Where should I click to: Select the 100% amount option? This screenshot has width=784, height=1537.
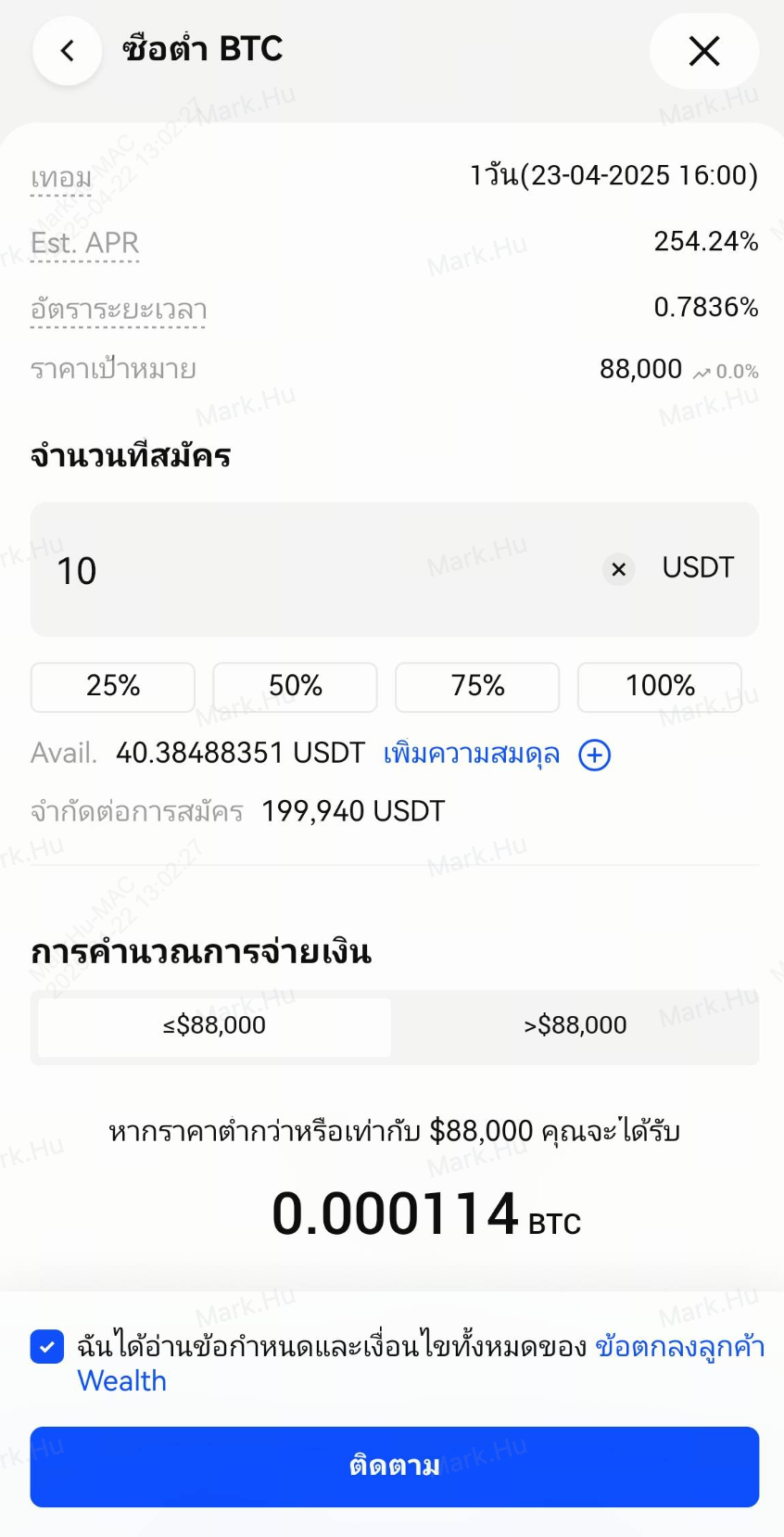tap(660, 686)
